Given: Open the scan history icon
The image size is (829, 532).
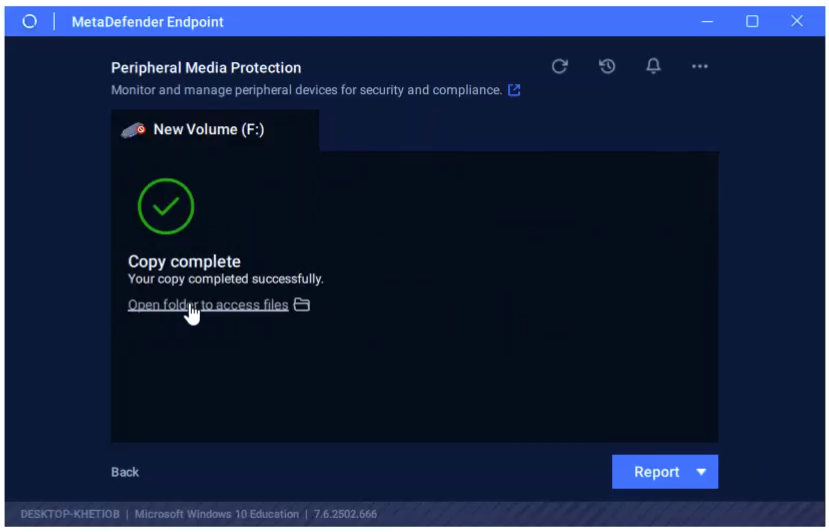Looking at the screenshot, I should coord(606,66).
